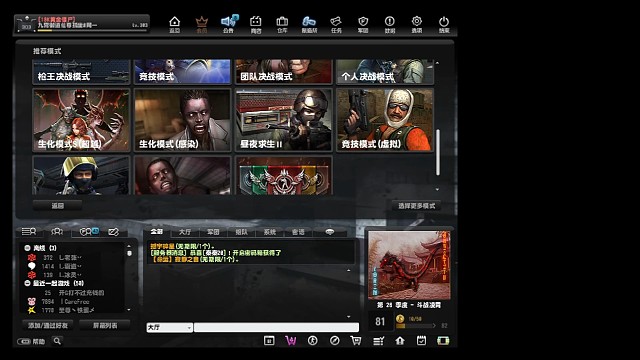Open the friends list icon tab
The width and height of the screenshot is (640, 360).
click(x=29, y=231)
